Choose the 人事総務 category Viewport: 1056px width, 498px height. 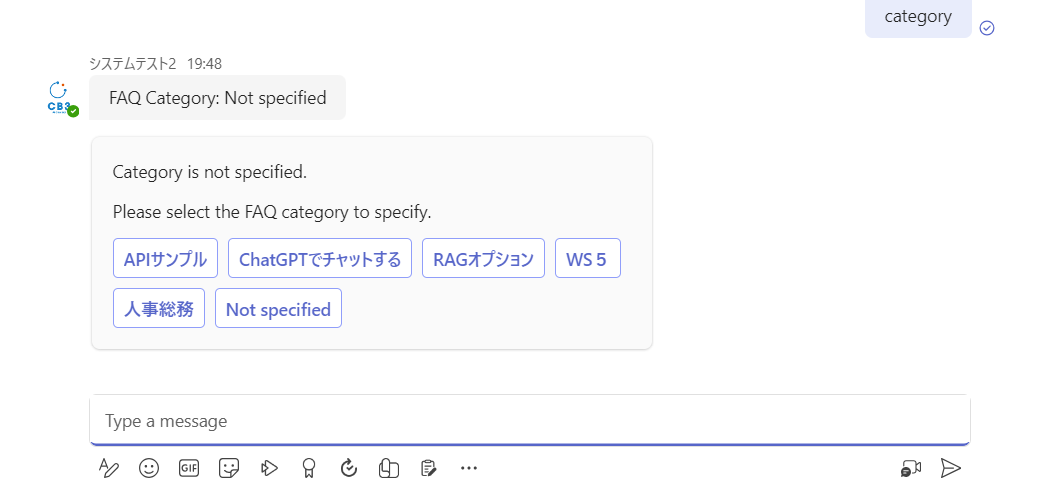[159, 309]
